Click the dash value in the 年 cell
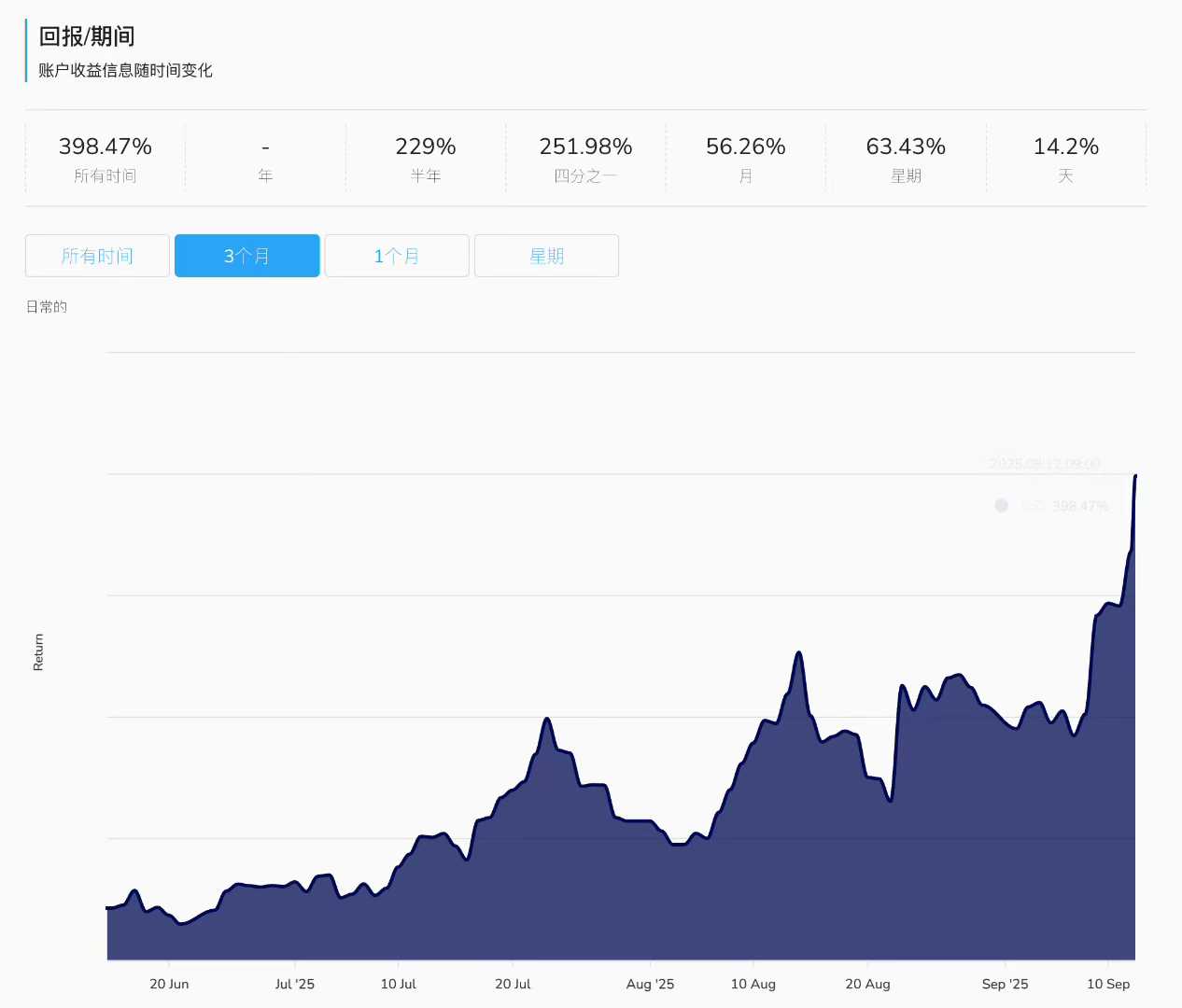The height and width of the screenshot is (1008, 1182). [x=265, y=147]
